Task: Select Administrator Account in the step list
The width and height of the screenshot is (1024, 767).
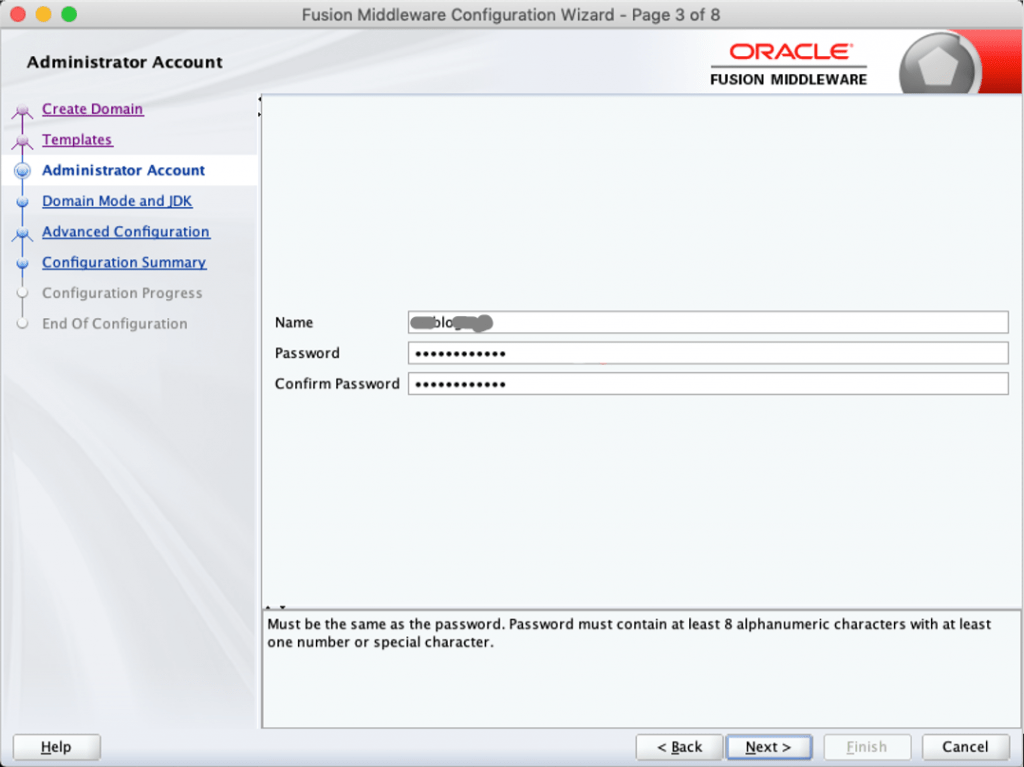Action: tap(123, 171)
